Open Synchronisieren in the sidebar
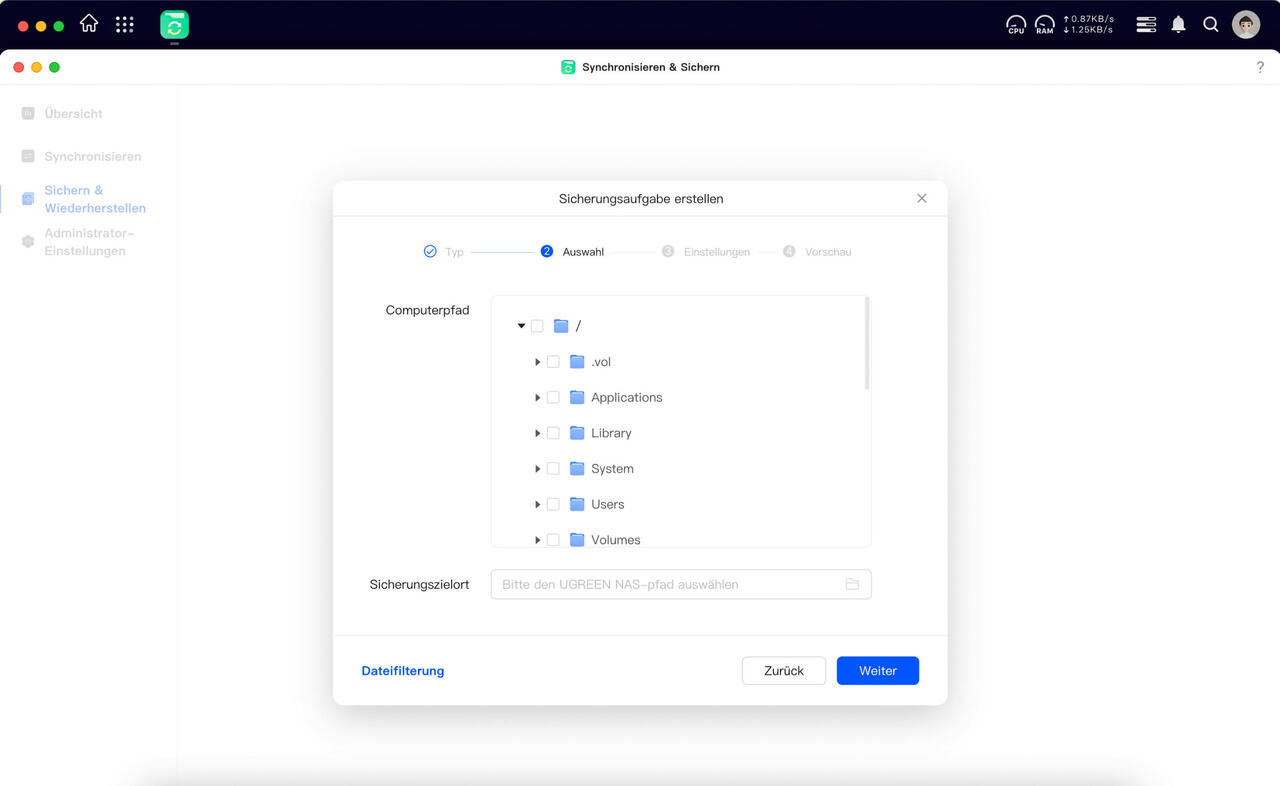This screenshot has height=786, width=1280. point(93,157)
